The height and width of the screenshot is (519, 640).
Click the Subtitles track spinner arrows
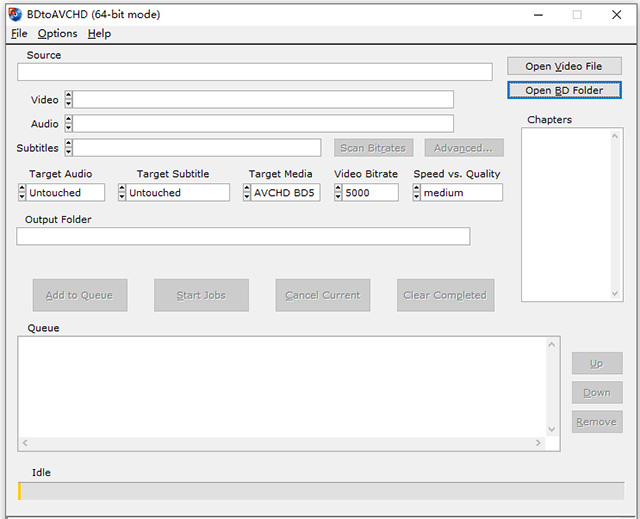click(x=68, y=147)
